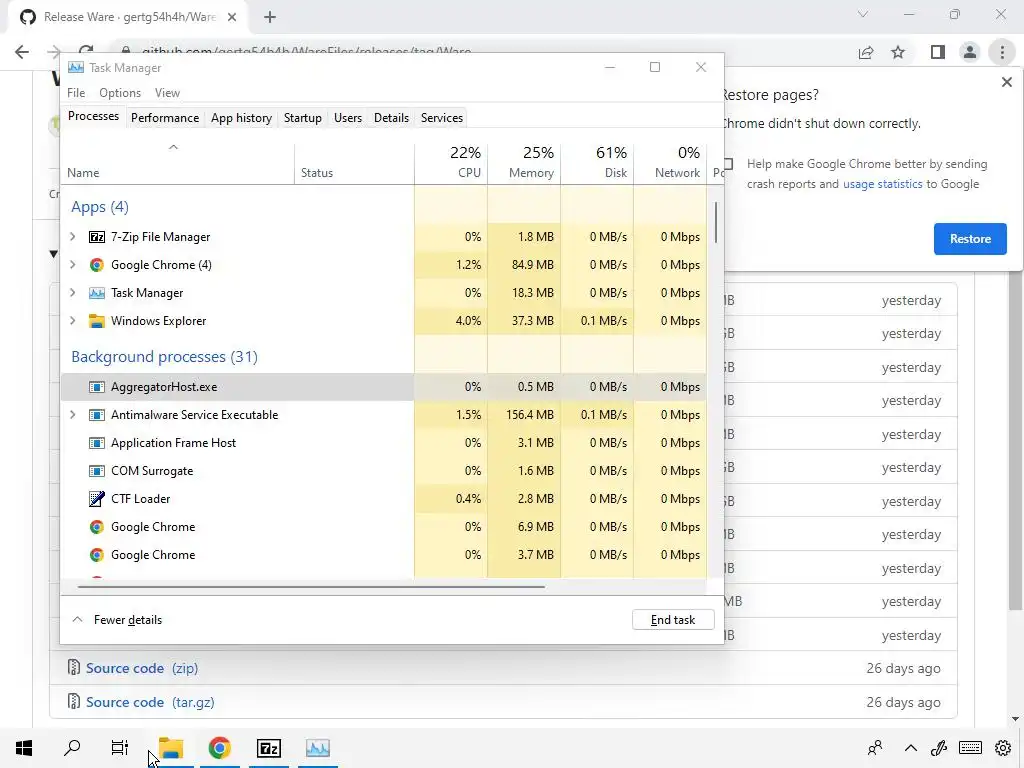This screenshot has width=1024, height=768.
Task: Expand the Task Manager process row
Action: click(x=72, y=293)
